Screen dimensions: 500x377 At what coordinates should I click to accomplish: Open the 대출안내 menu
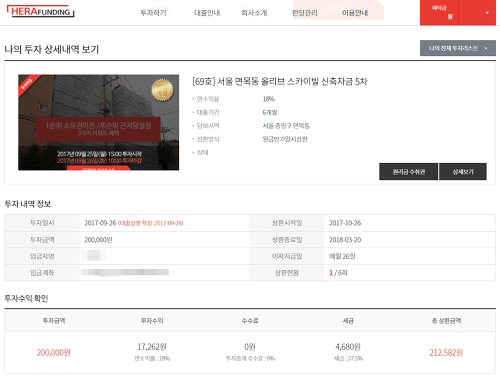207,13
